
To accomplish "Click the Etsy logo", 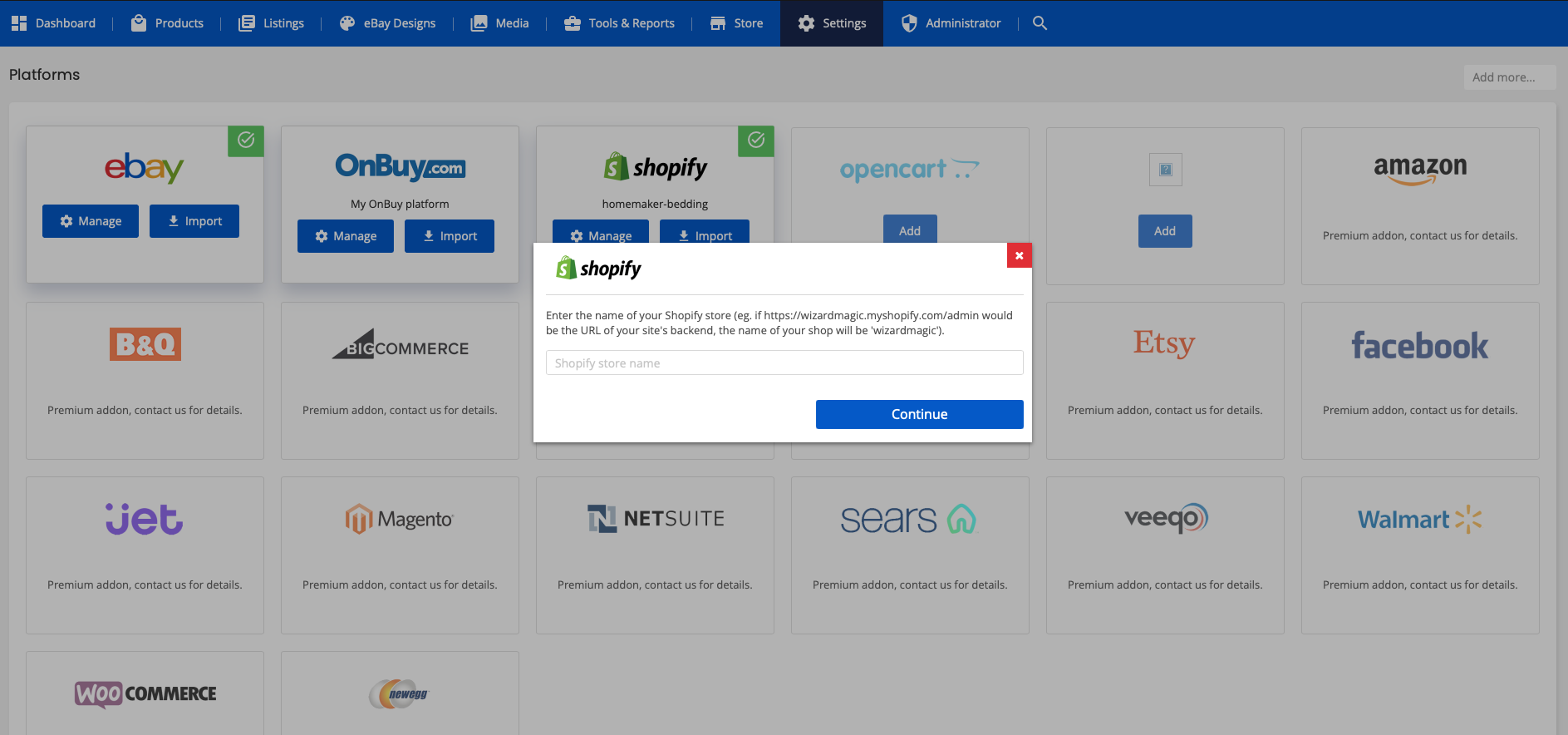I will 1165,343.
